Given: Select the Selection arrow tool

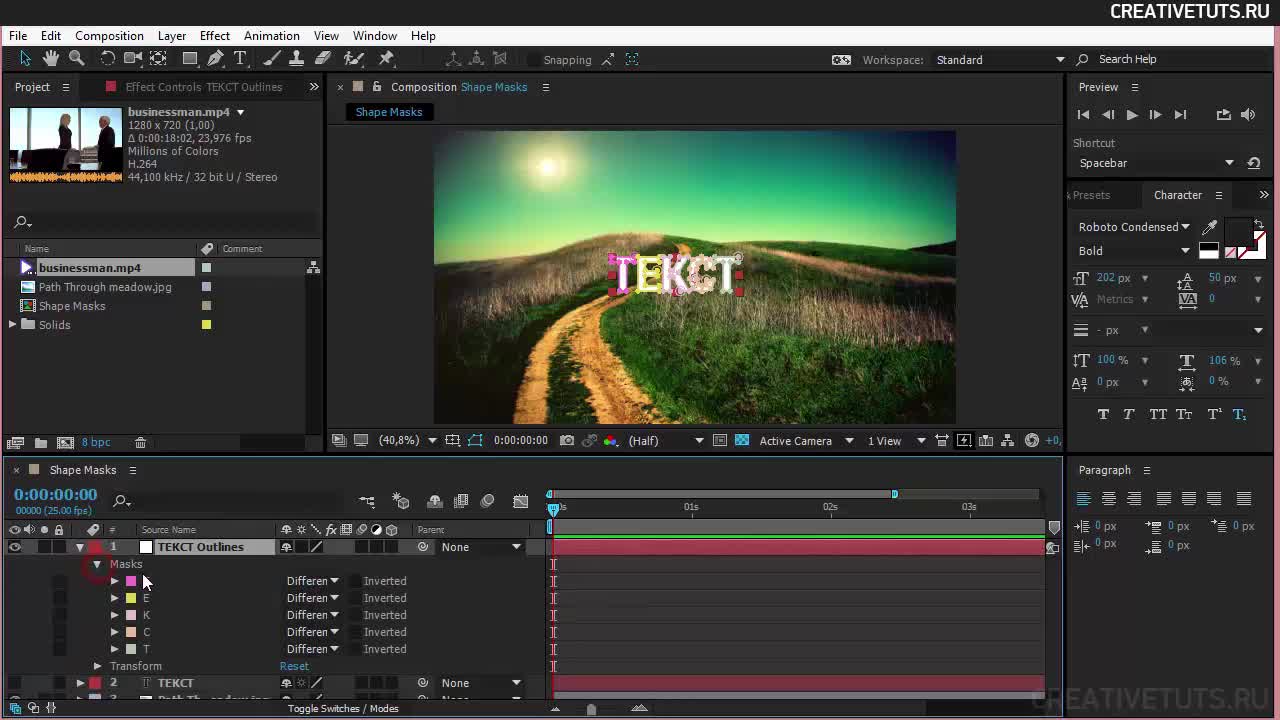Looking at the screenshot, I should (25, 59).
